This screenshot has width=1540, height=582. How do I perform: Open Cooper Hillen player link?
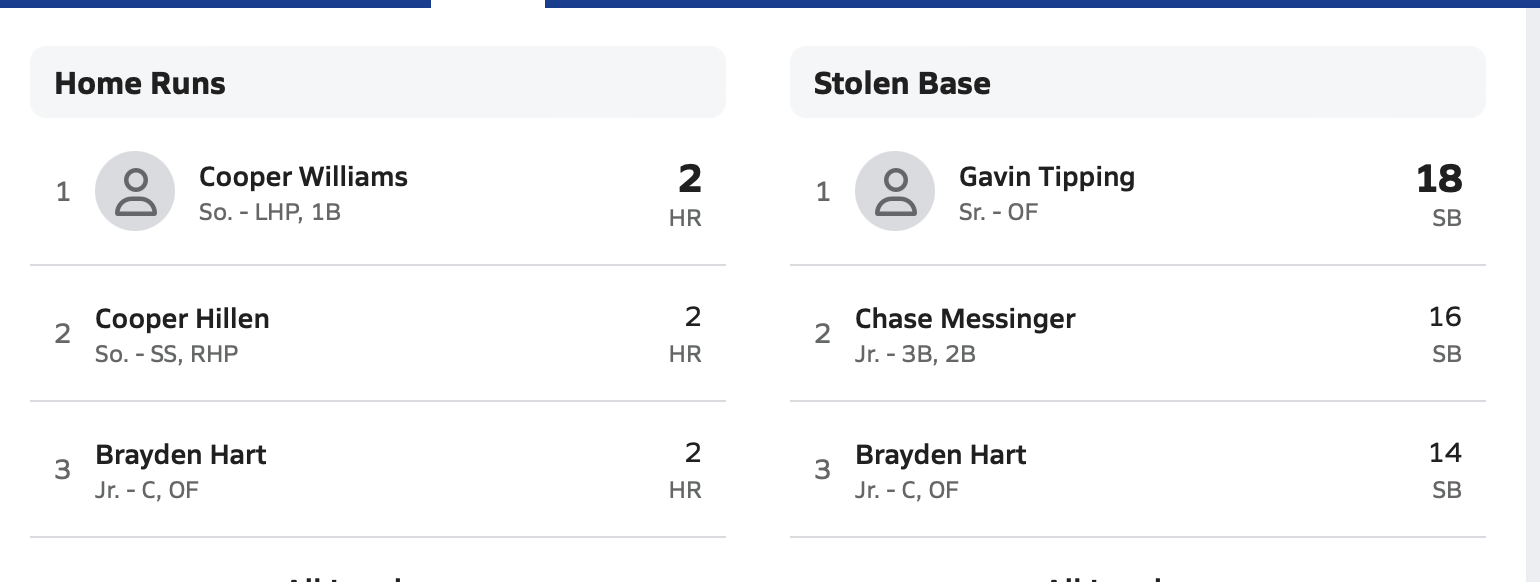point(182,319)
